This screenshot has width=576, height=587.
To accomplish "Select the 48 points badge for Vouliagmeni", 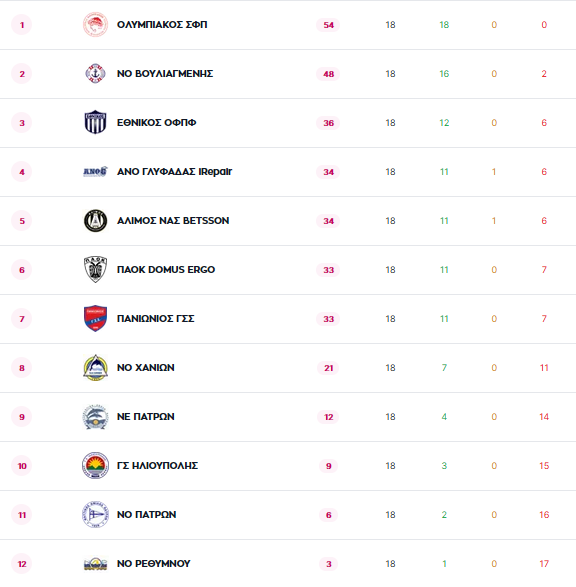I will pyautogui.click(x=328, y=74).
